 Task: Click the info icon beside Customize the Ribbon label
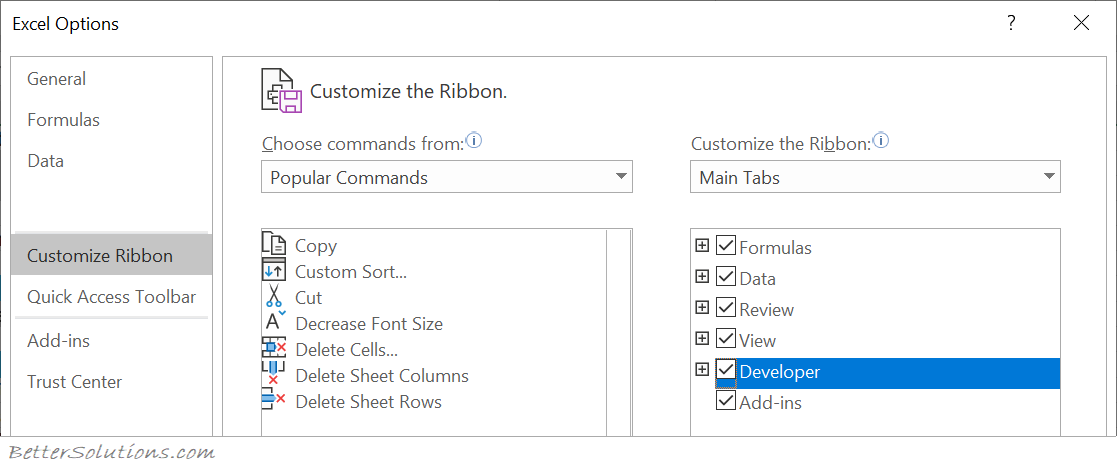coord(881,140)
